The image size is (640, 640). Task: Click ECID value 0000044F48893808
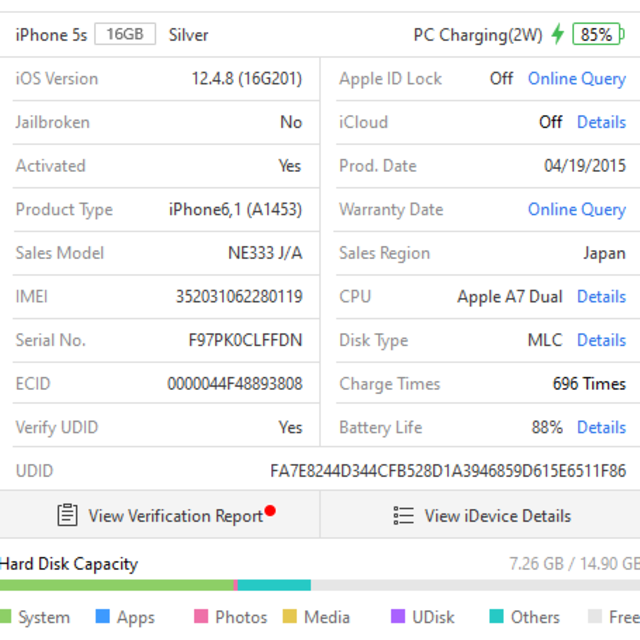click(235, 384)
